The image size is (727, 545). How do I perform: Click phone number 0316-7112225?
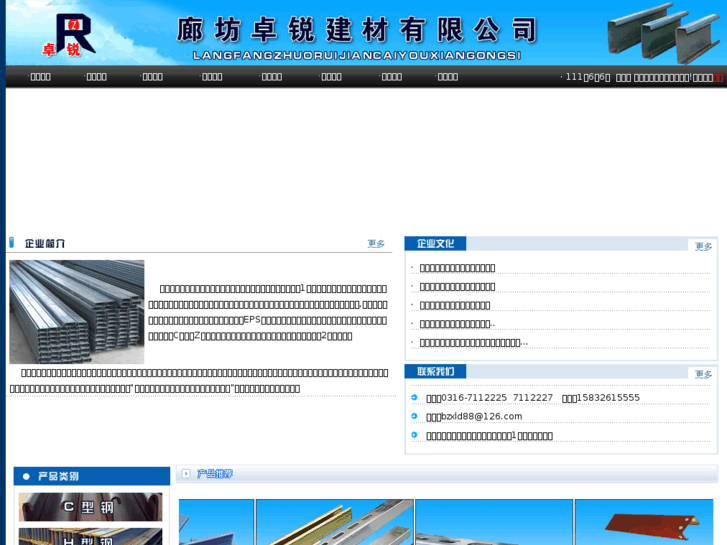(x=474, y=398)
